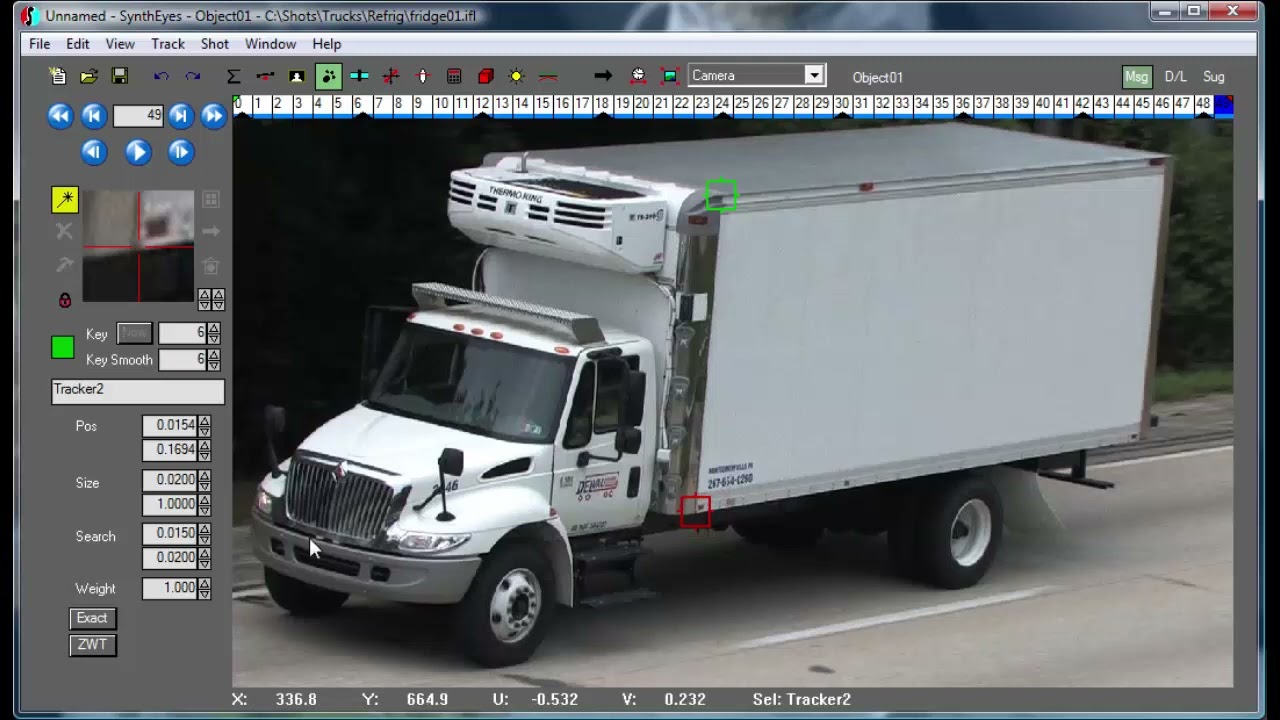1280x720 pixels.
Task: Jump to the next key frame
Action: (180, 115)
